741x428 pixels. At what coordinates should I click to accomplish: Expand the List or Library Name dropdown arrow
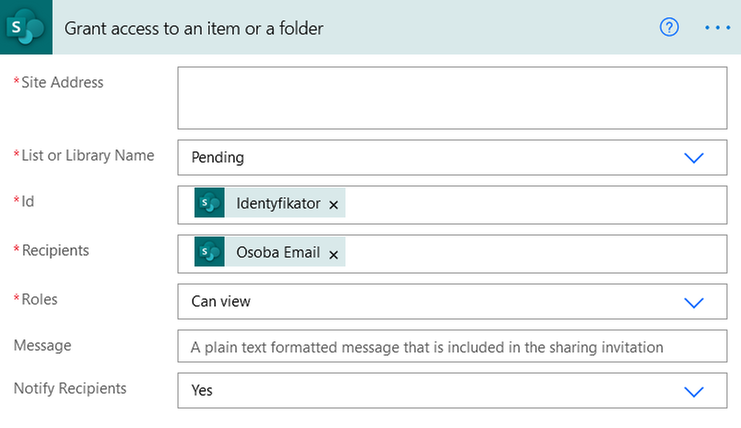click(x=693, y=157)
